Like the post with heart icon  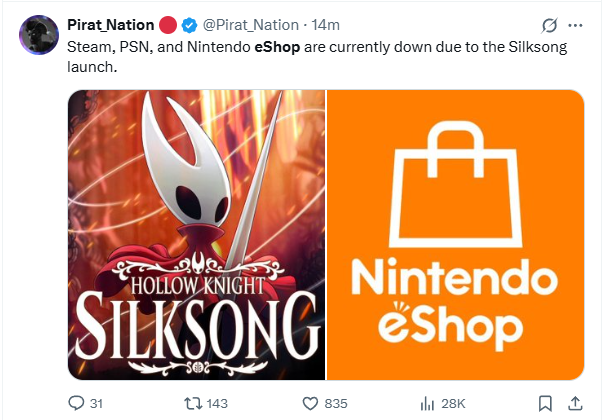pyautogui.click(x=309, y=402)
